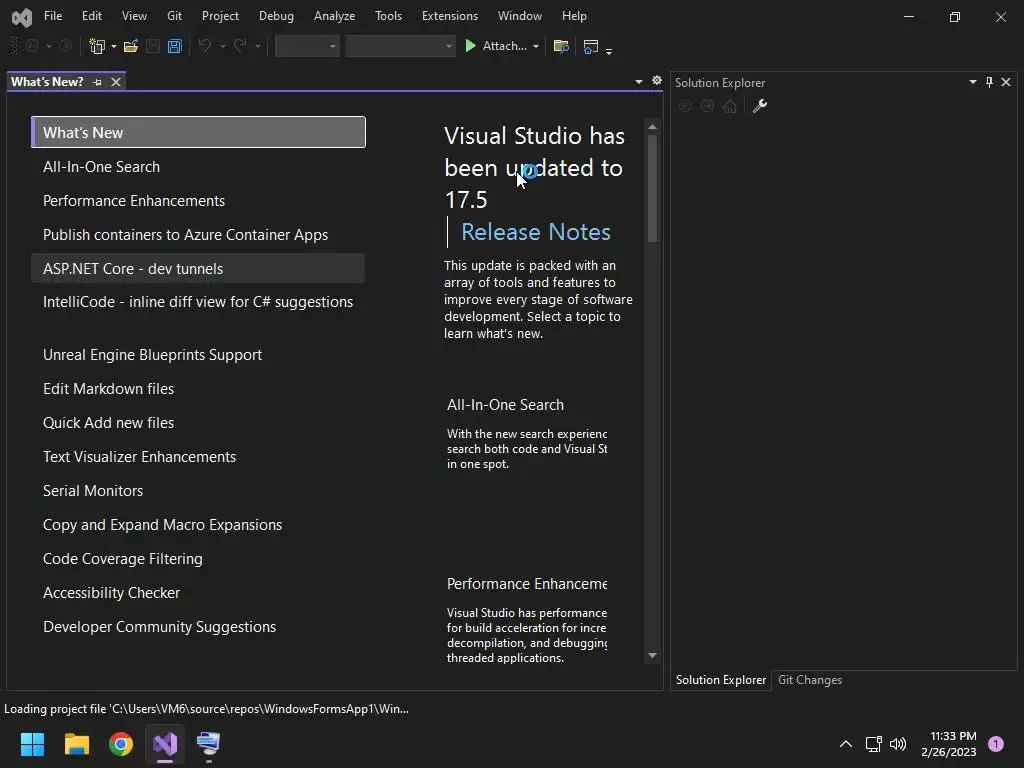The height and width of the screenshot is (768, 1024).
Task: Select Publish containers to Azure Container Apps
Action: tap(198, 234)
